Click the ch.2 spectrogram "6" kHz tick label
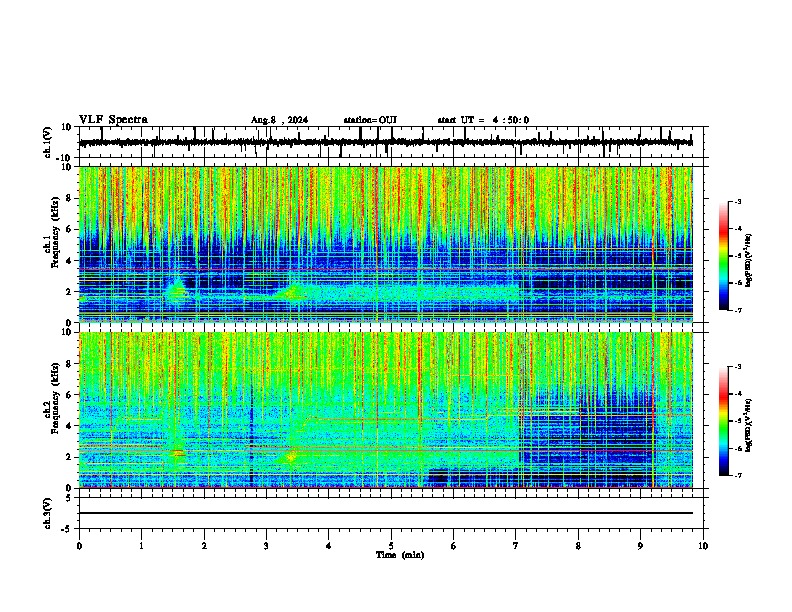792x612 pixels. 69,395
